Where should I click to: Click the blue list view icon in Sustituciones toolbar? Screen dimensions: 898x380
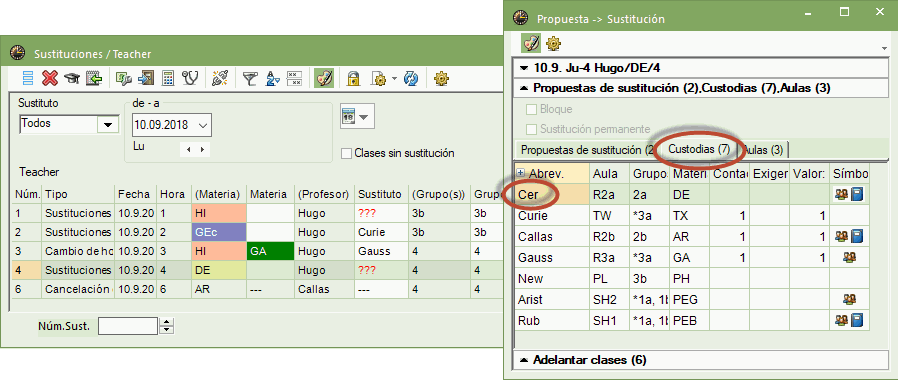pyautogui.click(x=27, y=78)
